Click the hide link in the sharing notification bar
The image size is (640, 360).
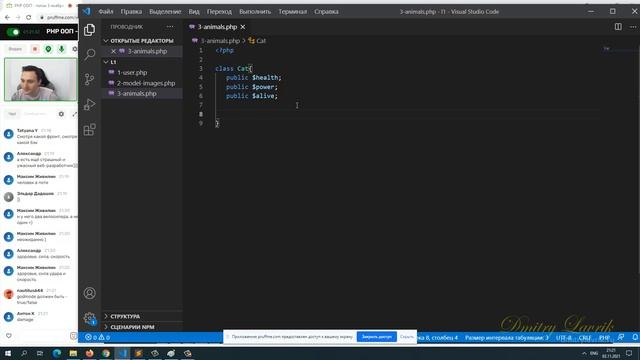click(x=407, y=337)
